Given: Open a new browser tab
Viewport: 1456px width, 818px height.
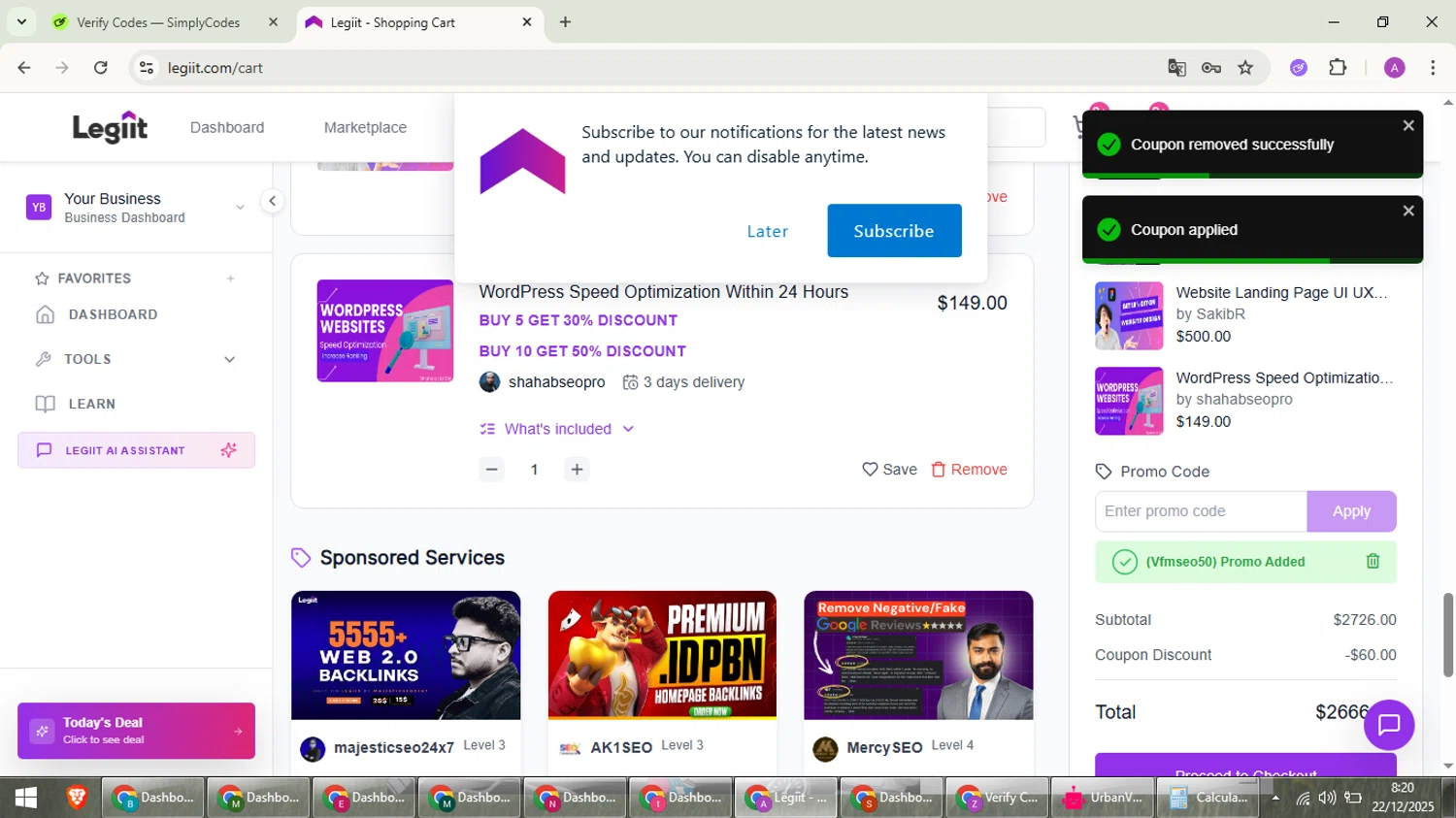Looking at the screenshot, I should point(565,22).
